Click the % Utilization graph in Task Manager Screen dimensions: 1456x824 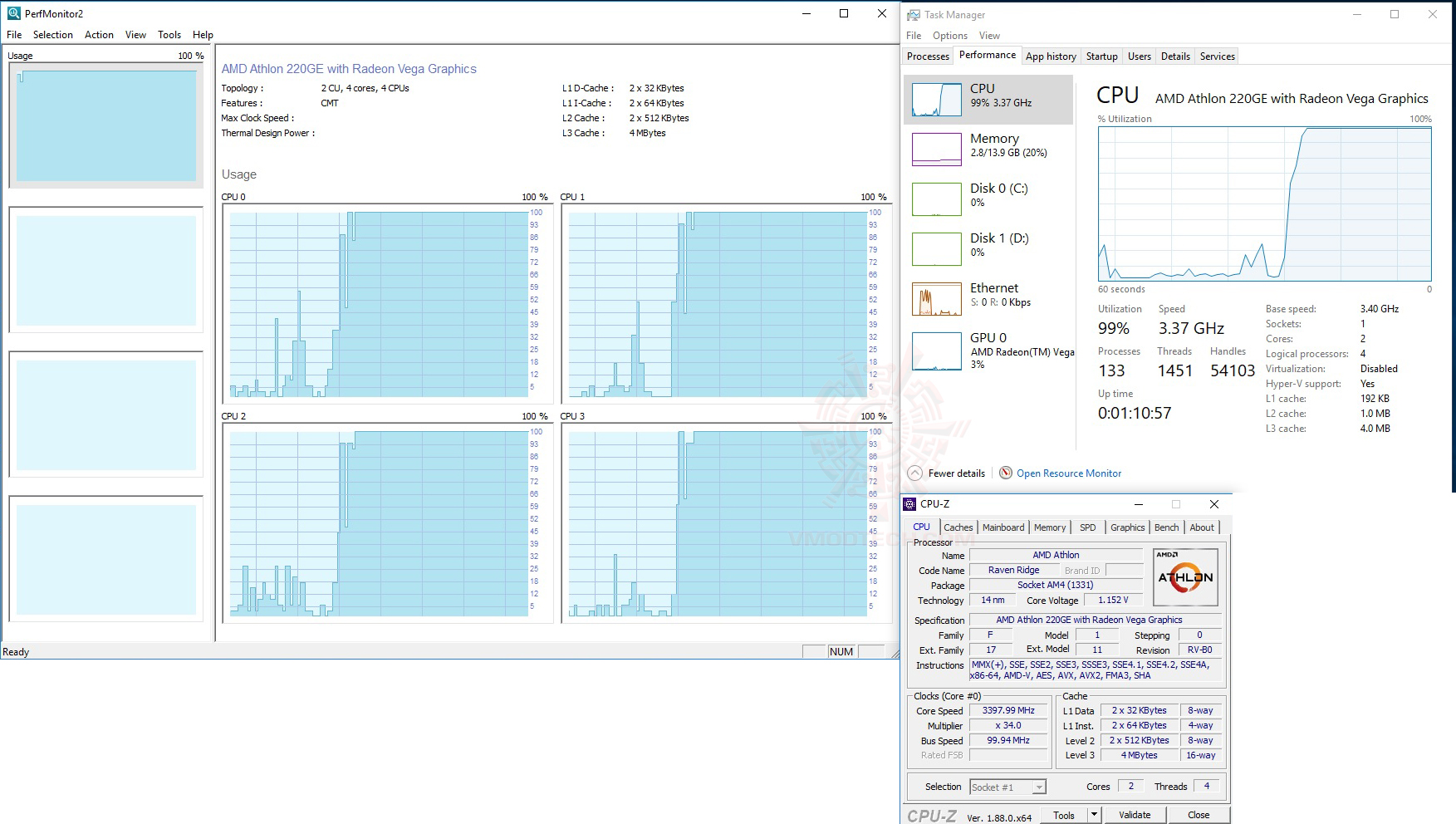(1264, 204)
